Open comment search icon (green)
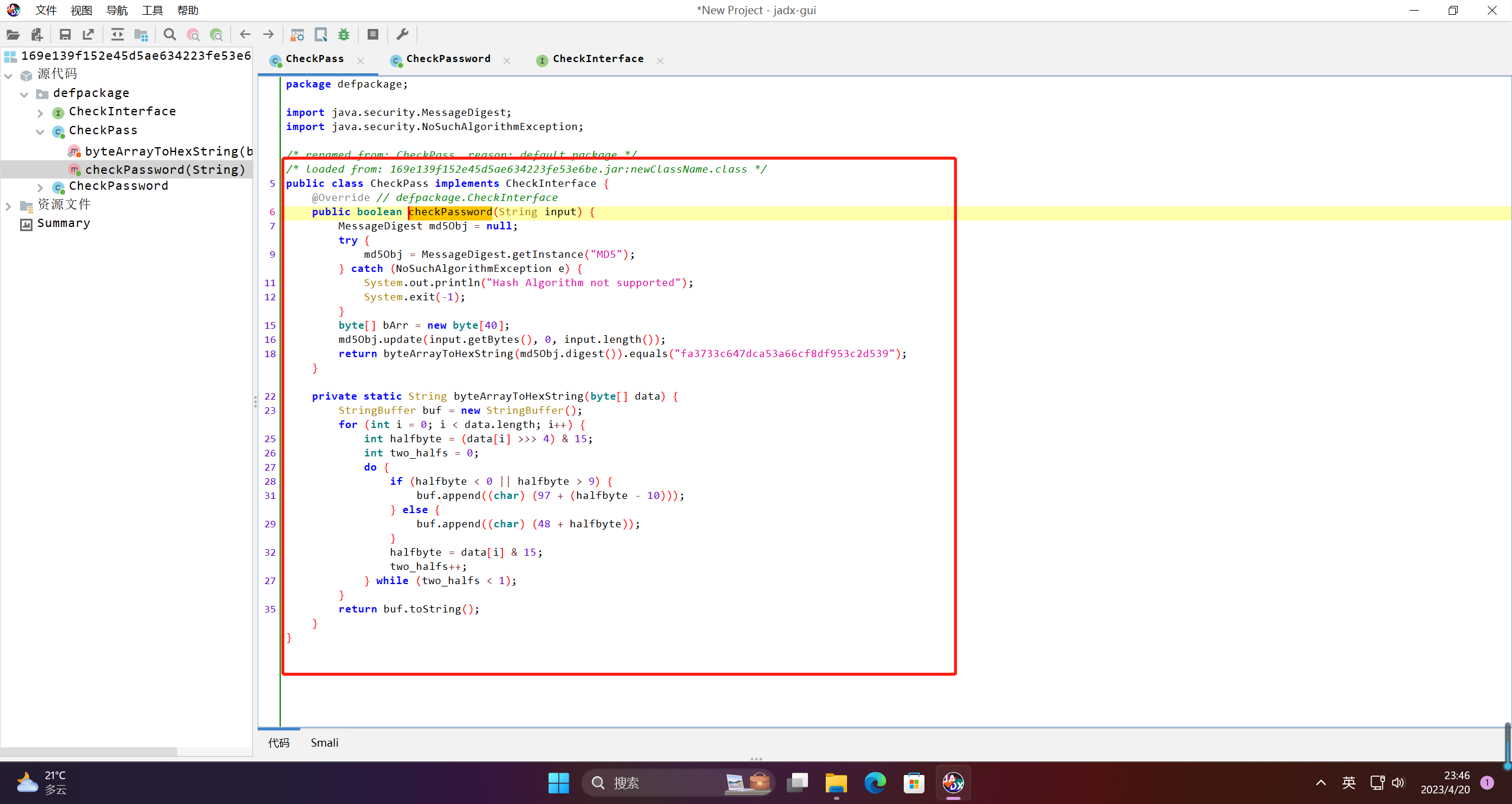The height and width of the screenshot is (804, 1512). pyautogui.click(x=217, y=35)
